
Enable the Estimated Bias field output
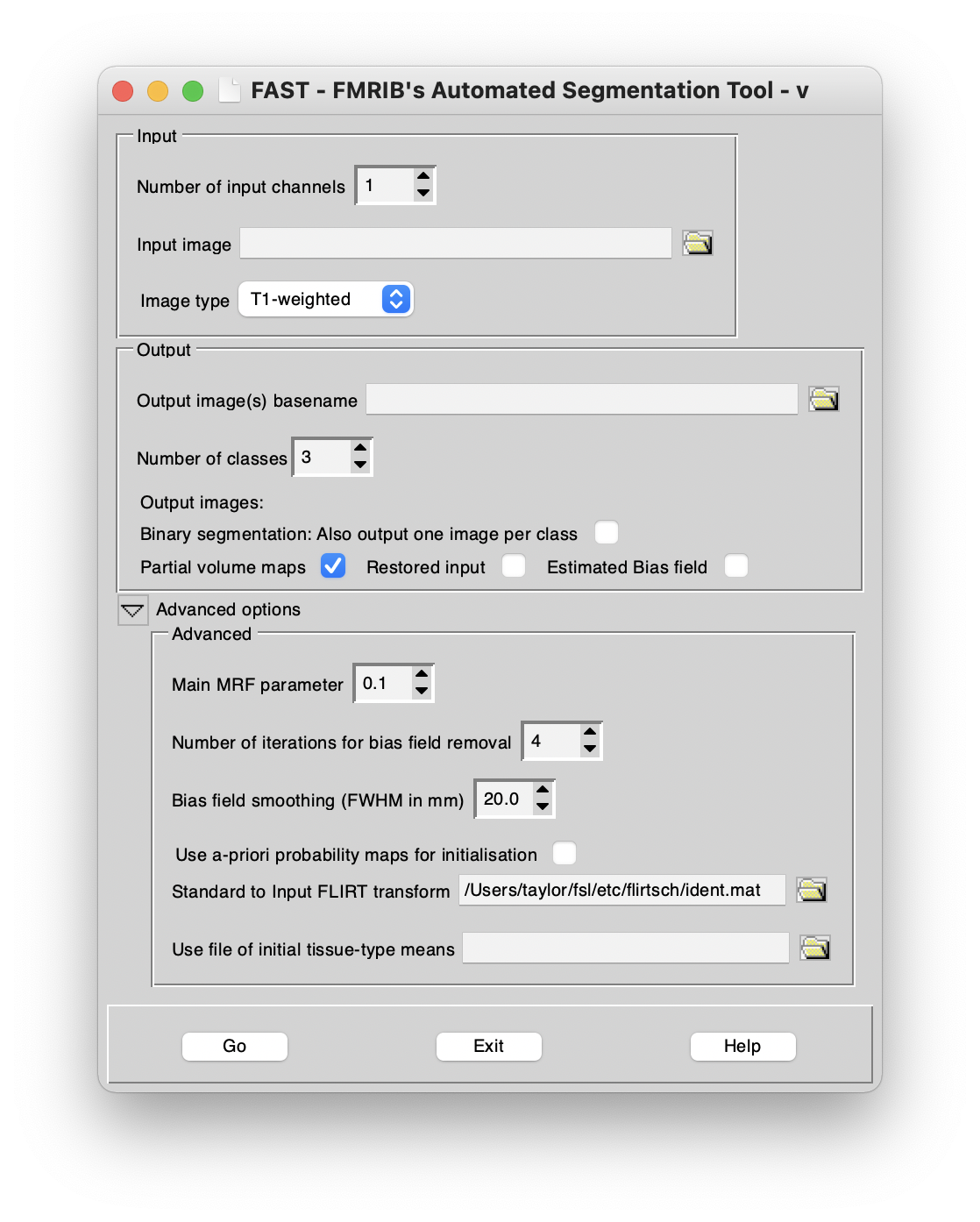pyautogui.click(x=736, y=566)
